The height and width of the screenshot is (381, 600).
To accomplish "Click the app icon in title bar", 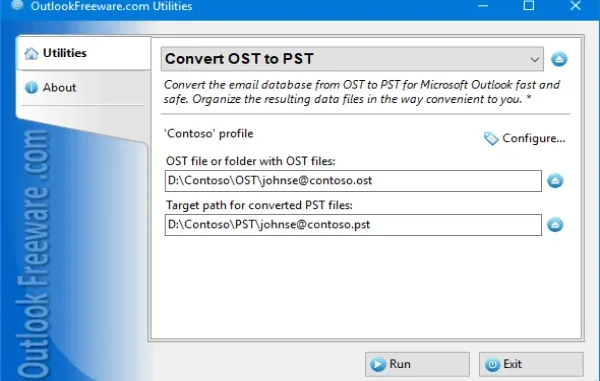I will pos(17,5).
